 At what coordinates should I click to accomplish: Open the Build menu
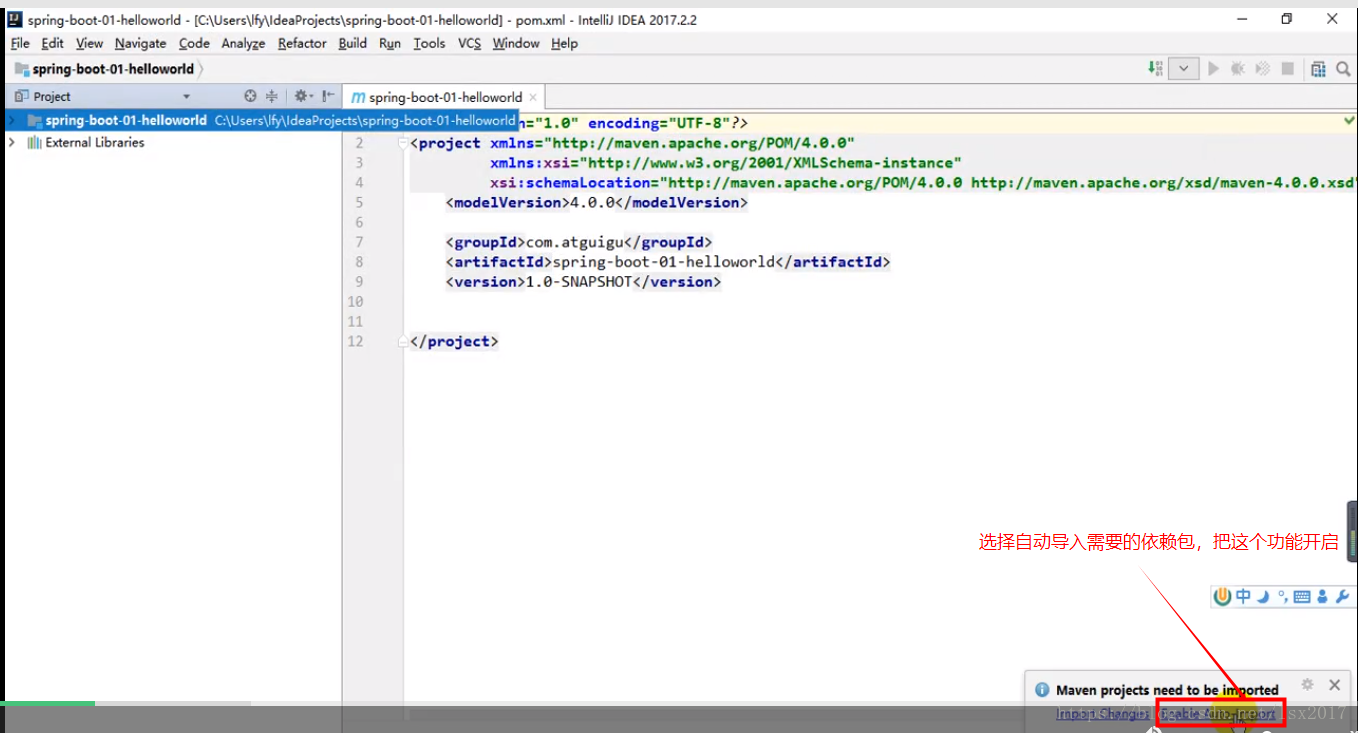tap(353, 43)
